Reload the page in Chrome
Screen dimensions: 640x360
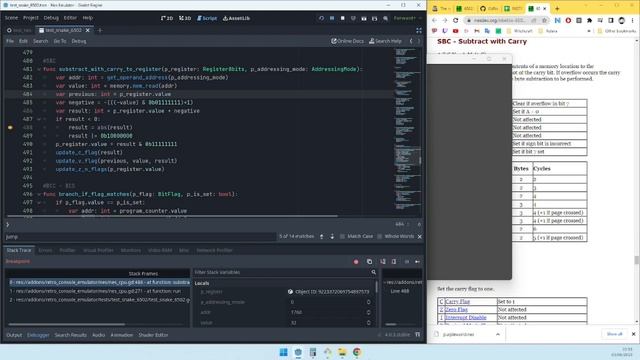click(456, 20)
